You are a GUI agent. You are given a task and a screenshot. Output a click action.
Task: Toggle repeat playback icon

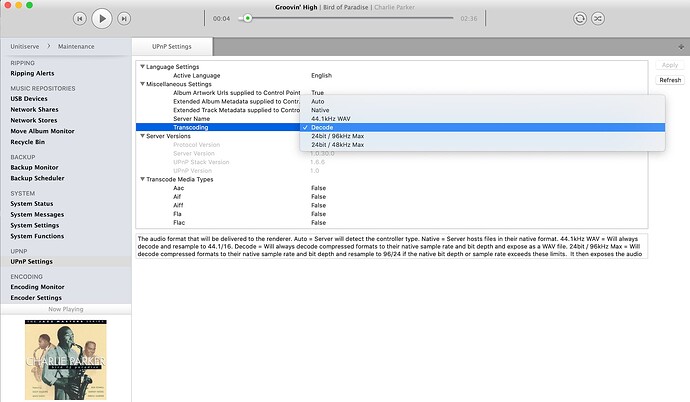tap(580, 18)
